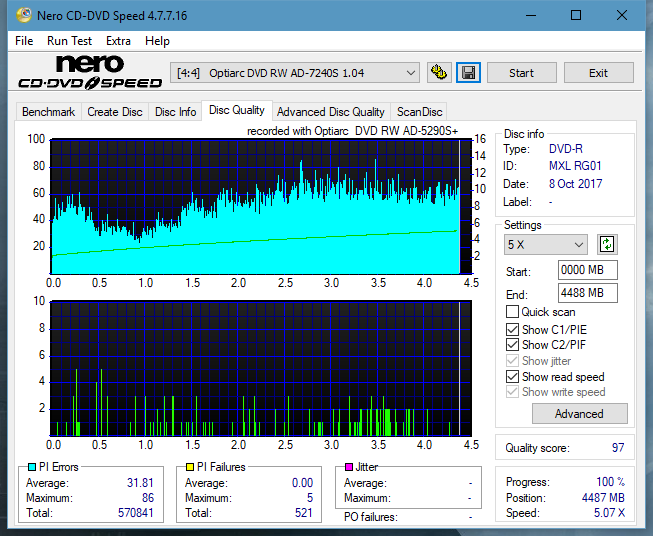Viewport: 653px width, 536px height.
Task: Click PI Failures total 521
Action: click(304, 512)
